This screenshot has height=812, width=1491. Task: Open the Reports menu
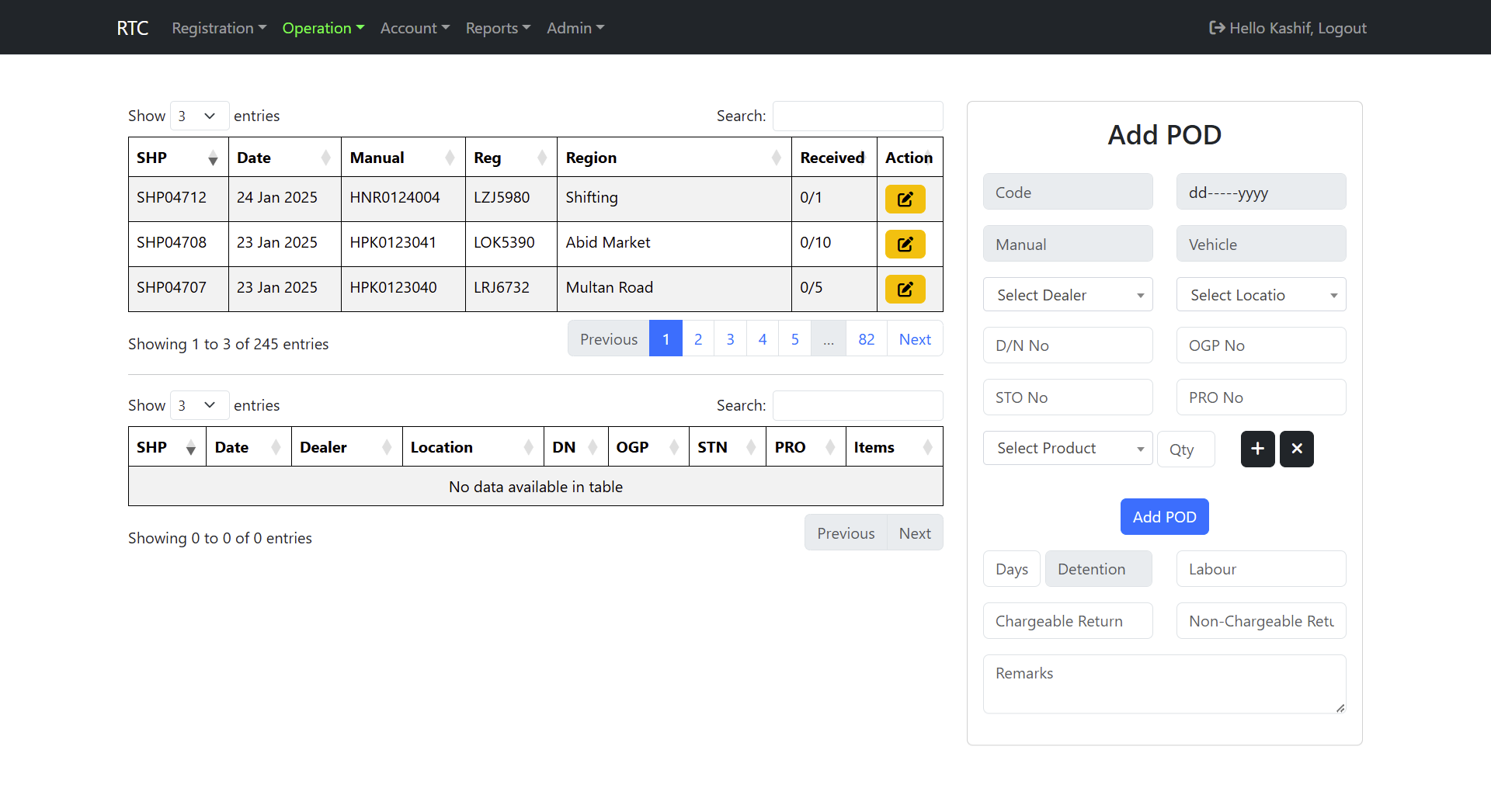[497, 28]
